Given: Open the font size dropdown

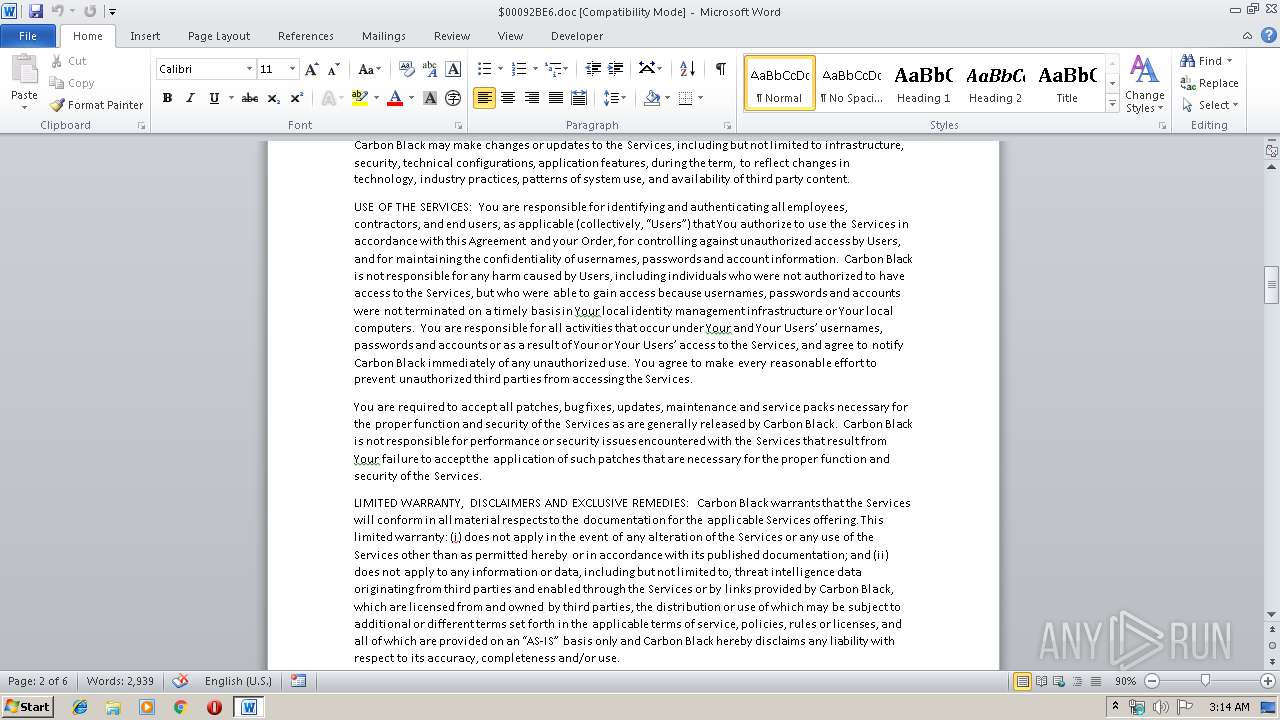Looking at the screenshot, I should click(x=292, y=69).
